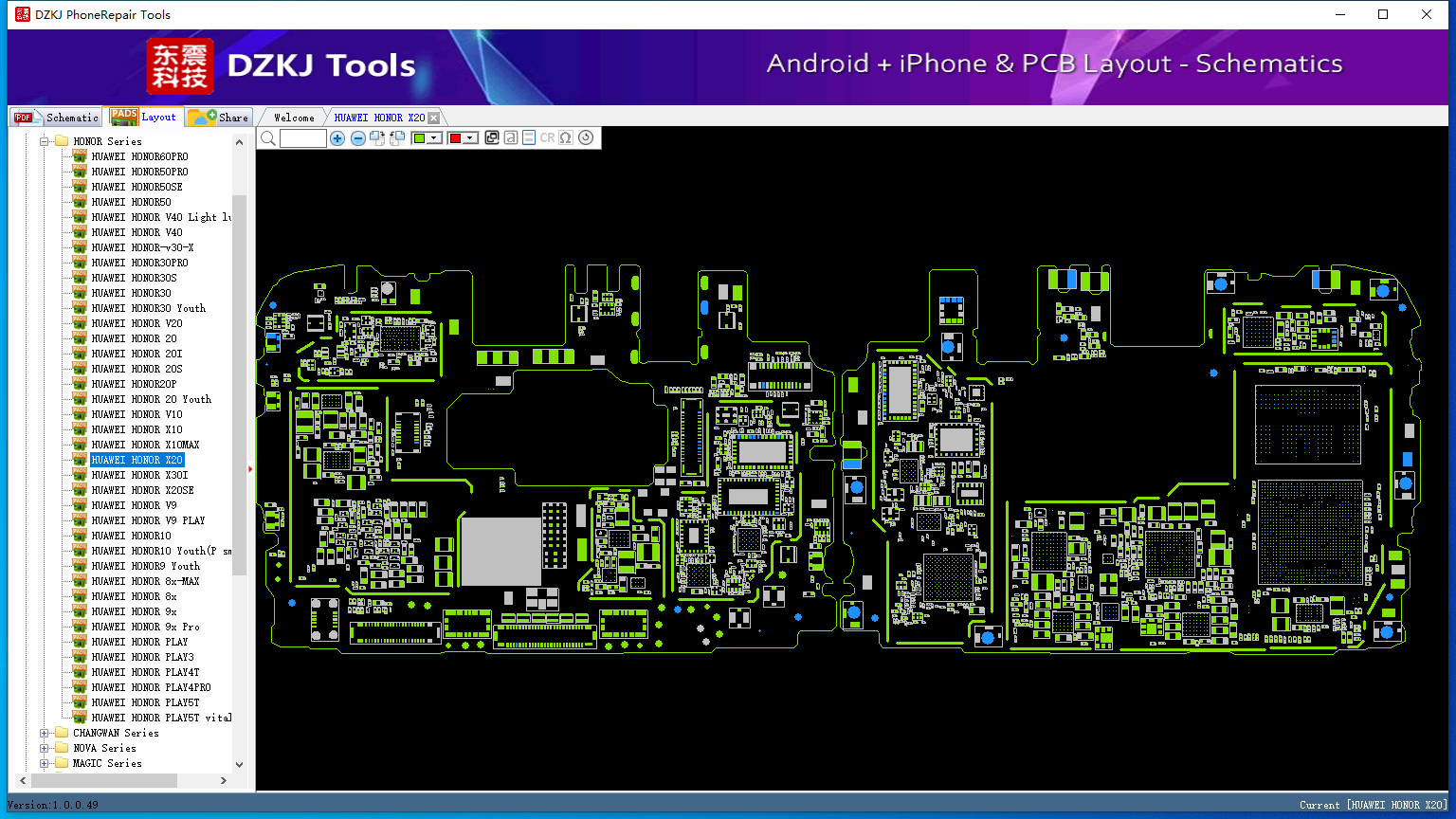Select HUAWEI HONOR V20 entry
Screen dimensions: 1456x819
pos(136,323)
